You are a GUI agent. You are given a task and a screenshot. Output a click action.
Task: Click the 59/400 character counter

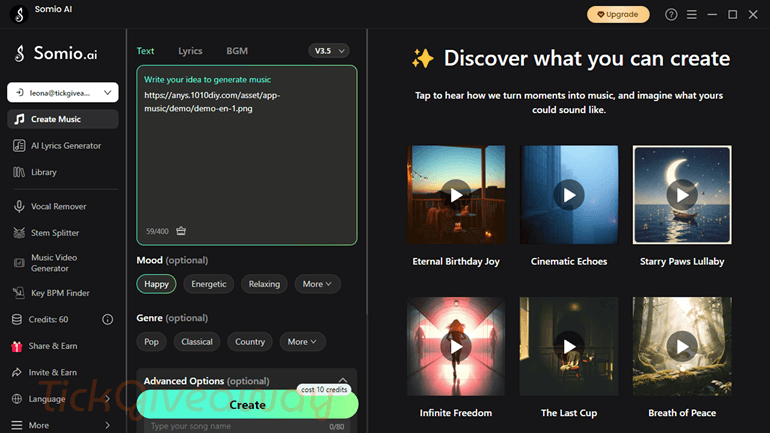[x=157, y=231]
